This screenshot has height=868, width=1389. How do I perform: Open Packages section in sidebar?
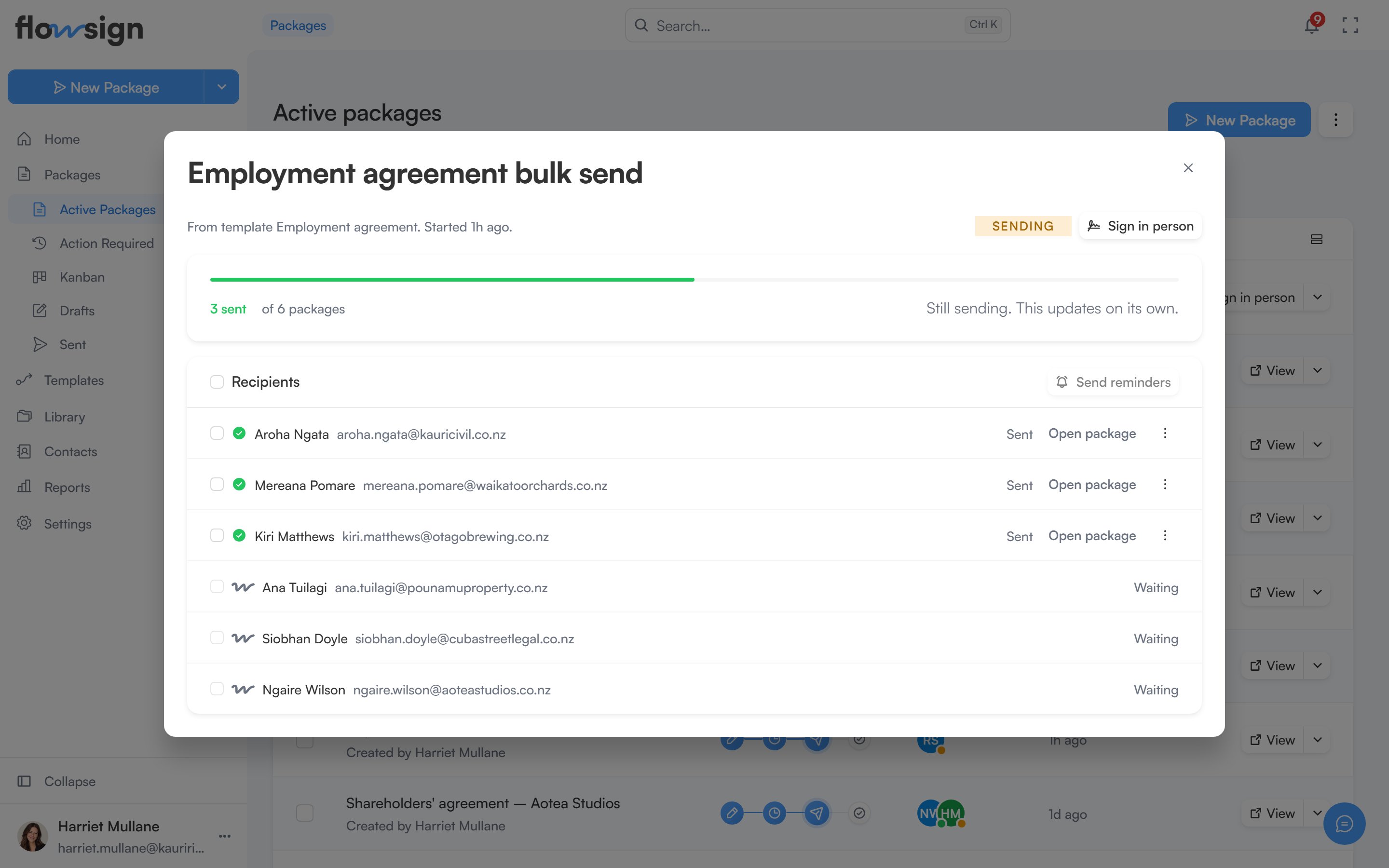tap(72, 175)
